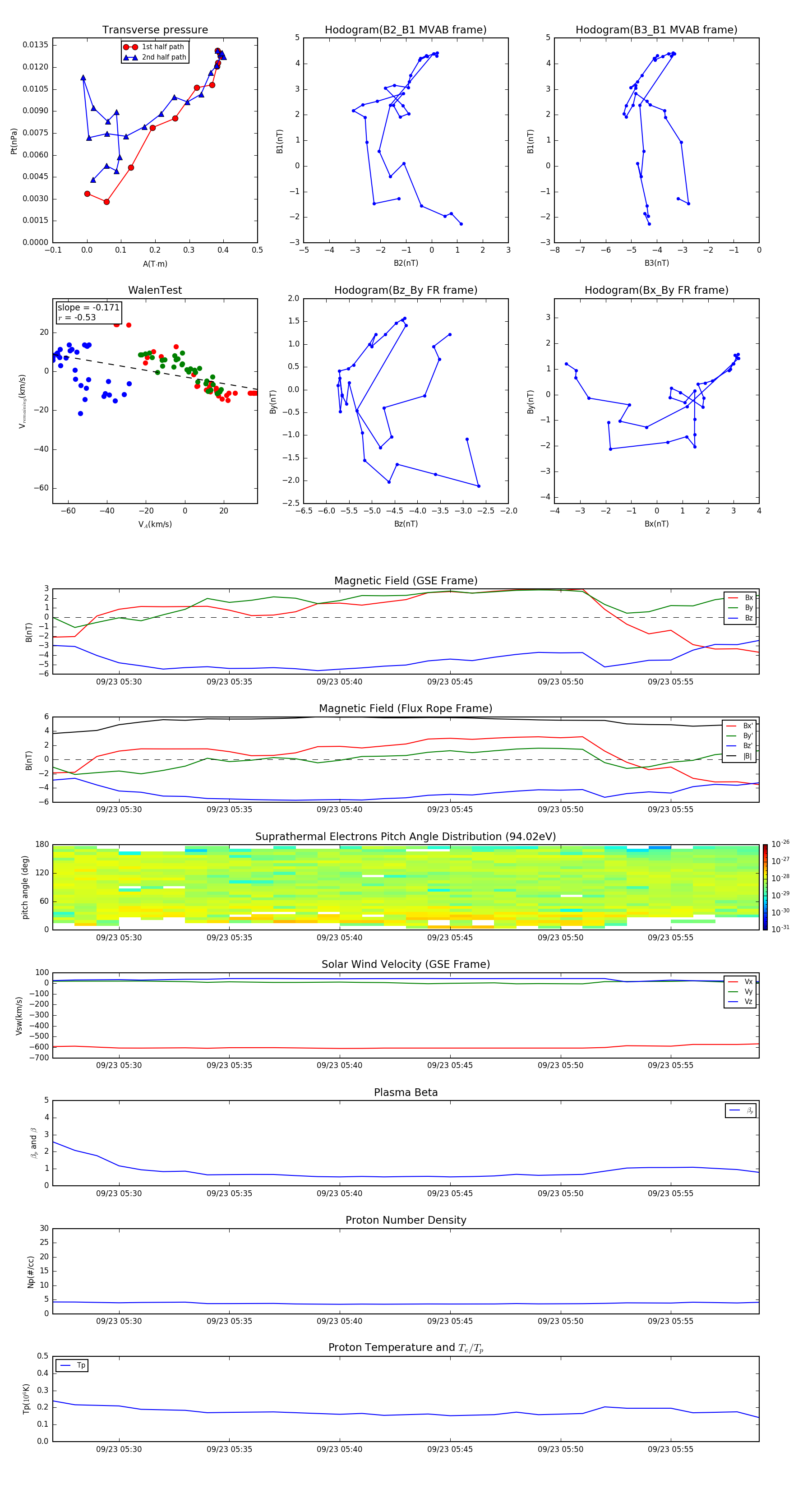Click the "Bx(nT)" x-axis label
812x1489 pixels.
tap(656, 524)
